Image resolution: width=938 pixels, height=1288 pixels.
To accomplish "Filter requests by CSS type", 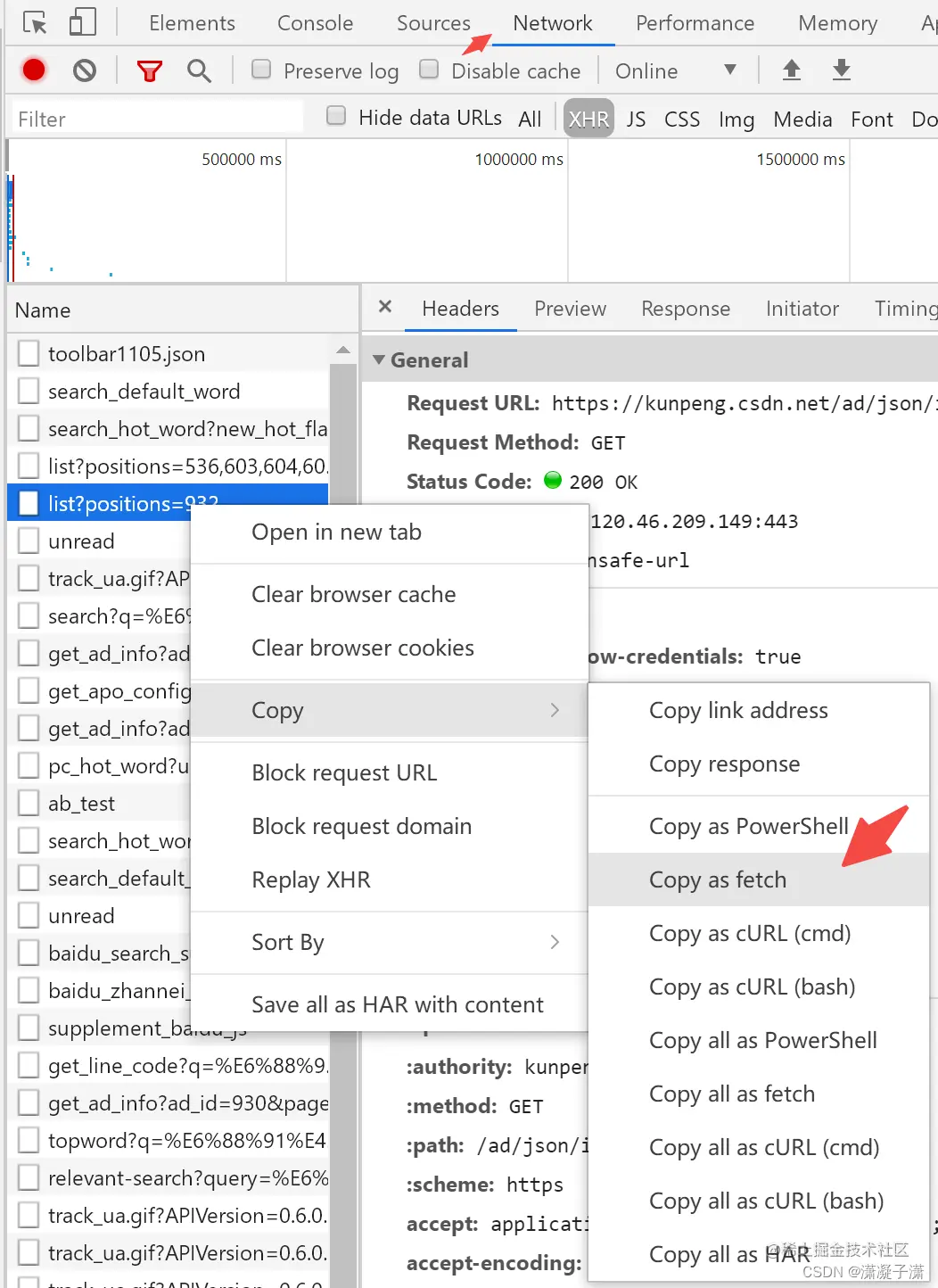I will pos(682,119).
